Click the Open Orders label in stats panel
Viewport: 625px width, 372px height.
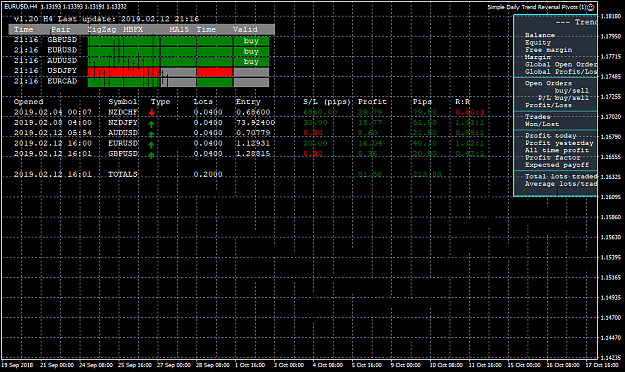(x=548, y=83)
